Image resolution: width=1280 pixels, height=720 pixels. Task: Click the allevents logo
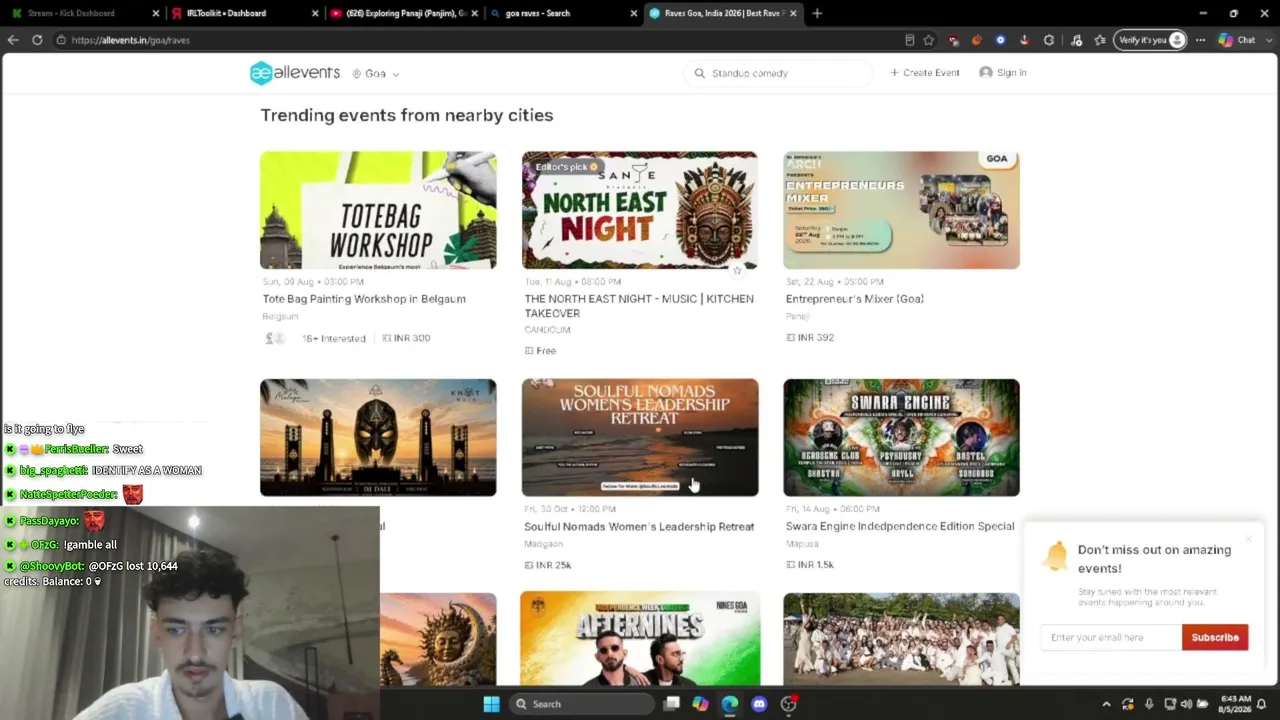click(294, 73)
